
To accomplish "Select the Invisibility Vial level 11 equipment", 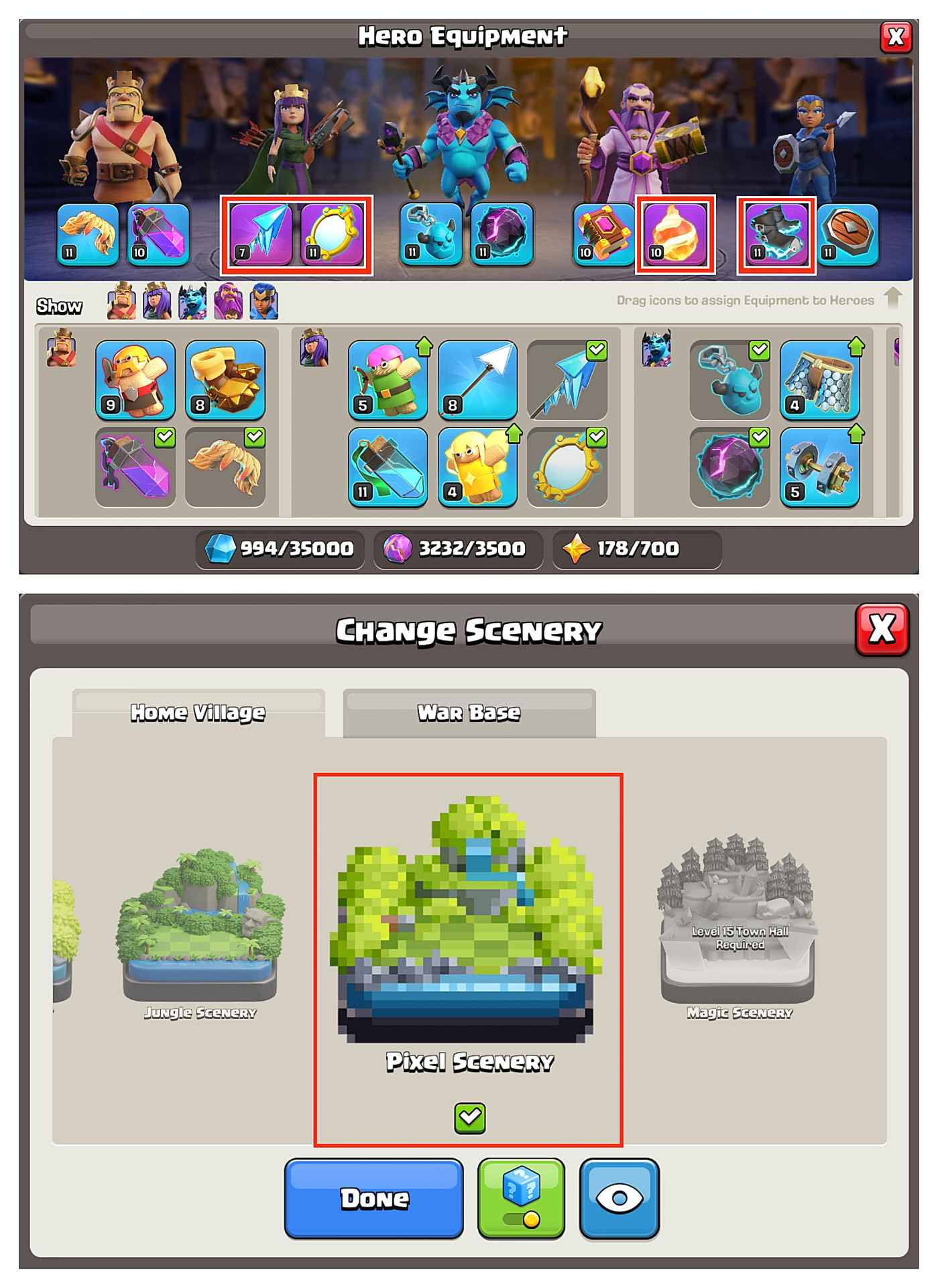I will [388, 468].
